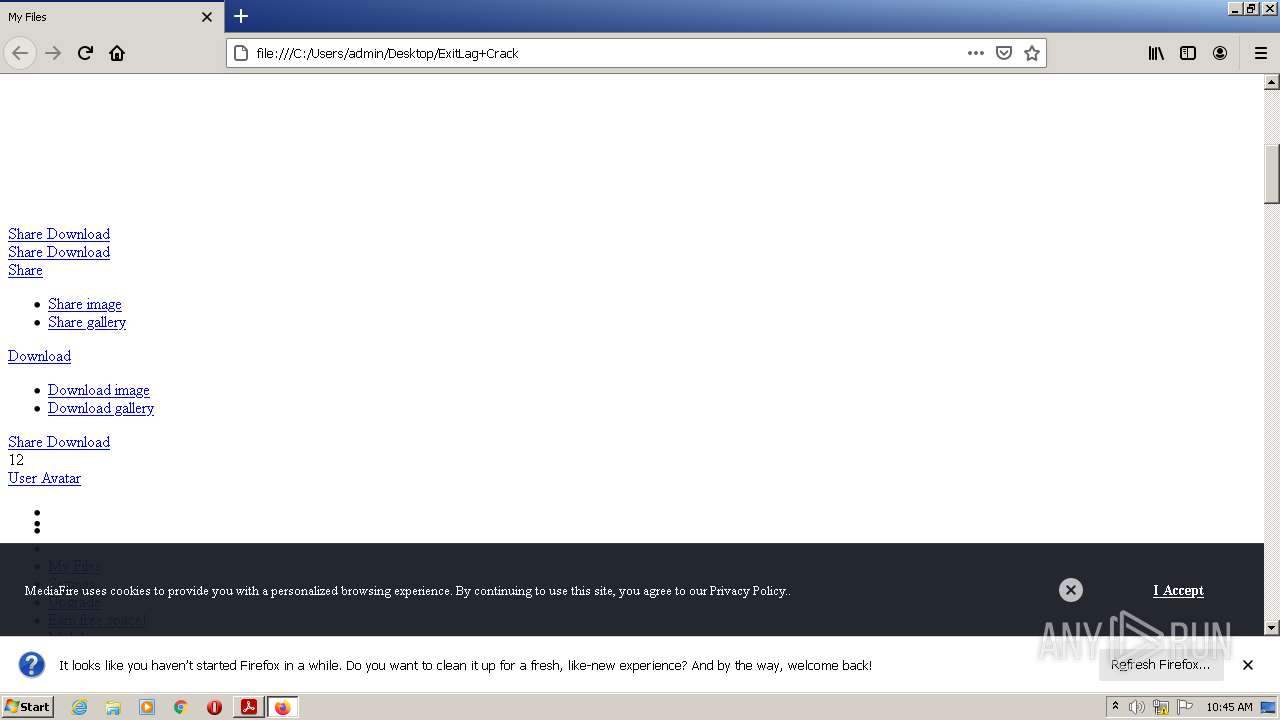
Task: Click the blue question mark info icon
Action: click(32, 665)
